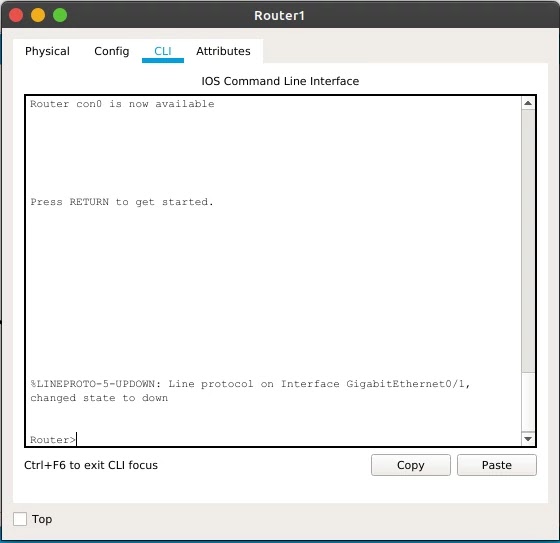Click the 'Ctrl+F6 to exit CLI focus' label
This screenshot has width=560, height=543.
click(x=91, y=465)
